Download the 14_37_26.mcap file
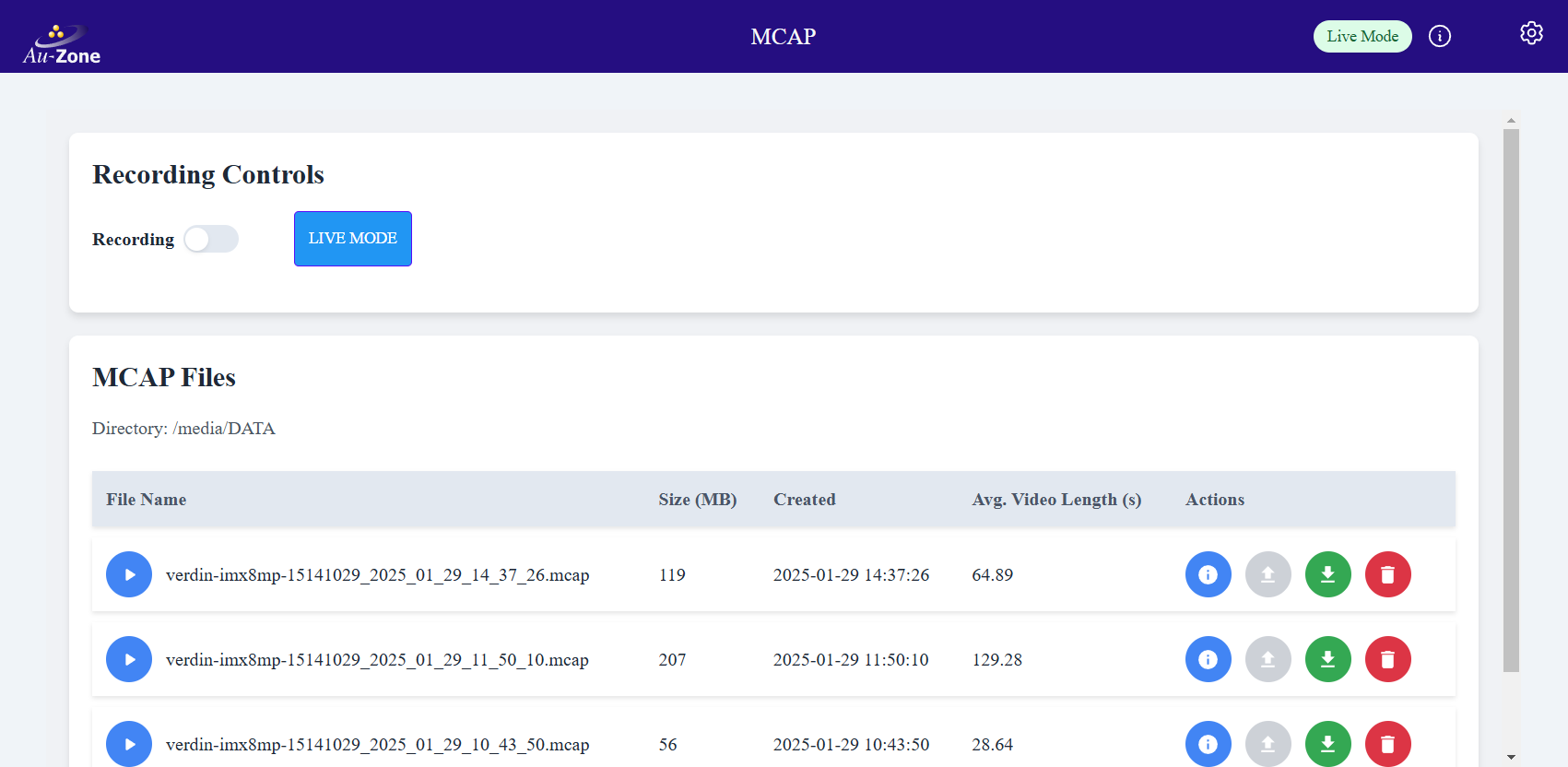Screen dimensions: 1568x767 click(x=1328, y=574)
